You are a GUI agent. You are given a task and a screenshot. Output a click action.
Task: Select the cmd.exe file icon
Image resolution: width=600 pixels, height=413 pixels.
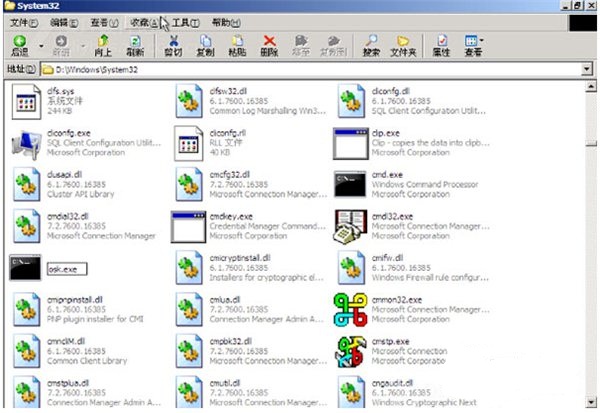pyautogui.click(x=350, y=184)
